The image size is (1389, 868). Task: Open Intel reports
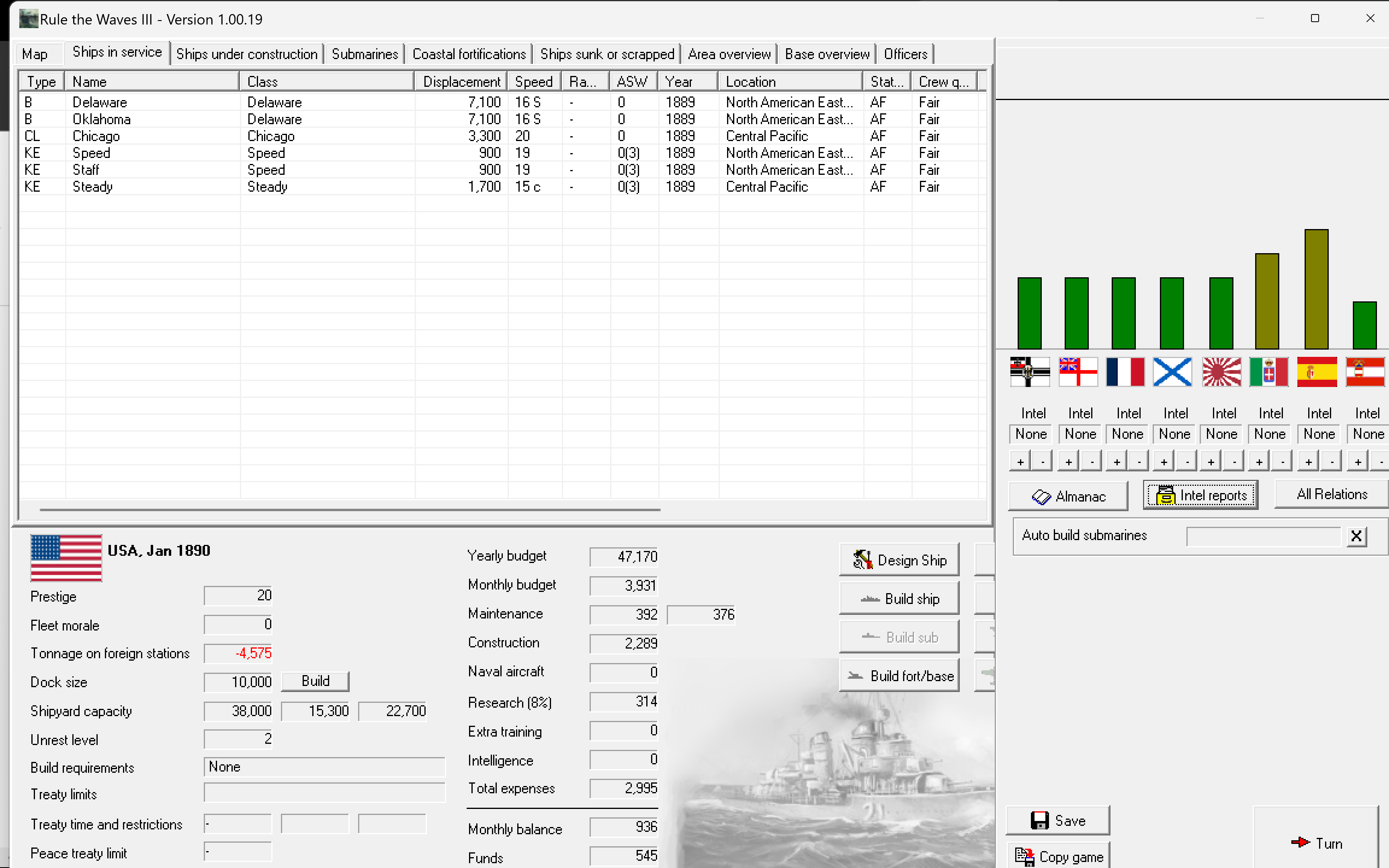pyautogui.click(x=1201, y=495)
